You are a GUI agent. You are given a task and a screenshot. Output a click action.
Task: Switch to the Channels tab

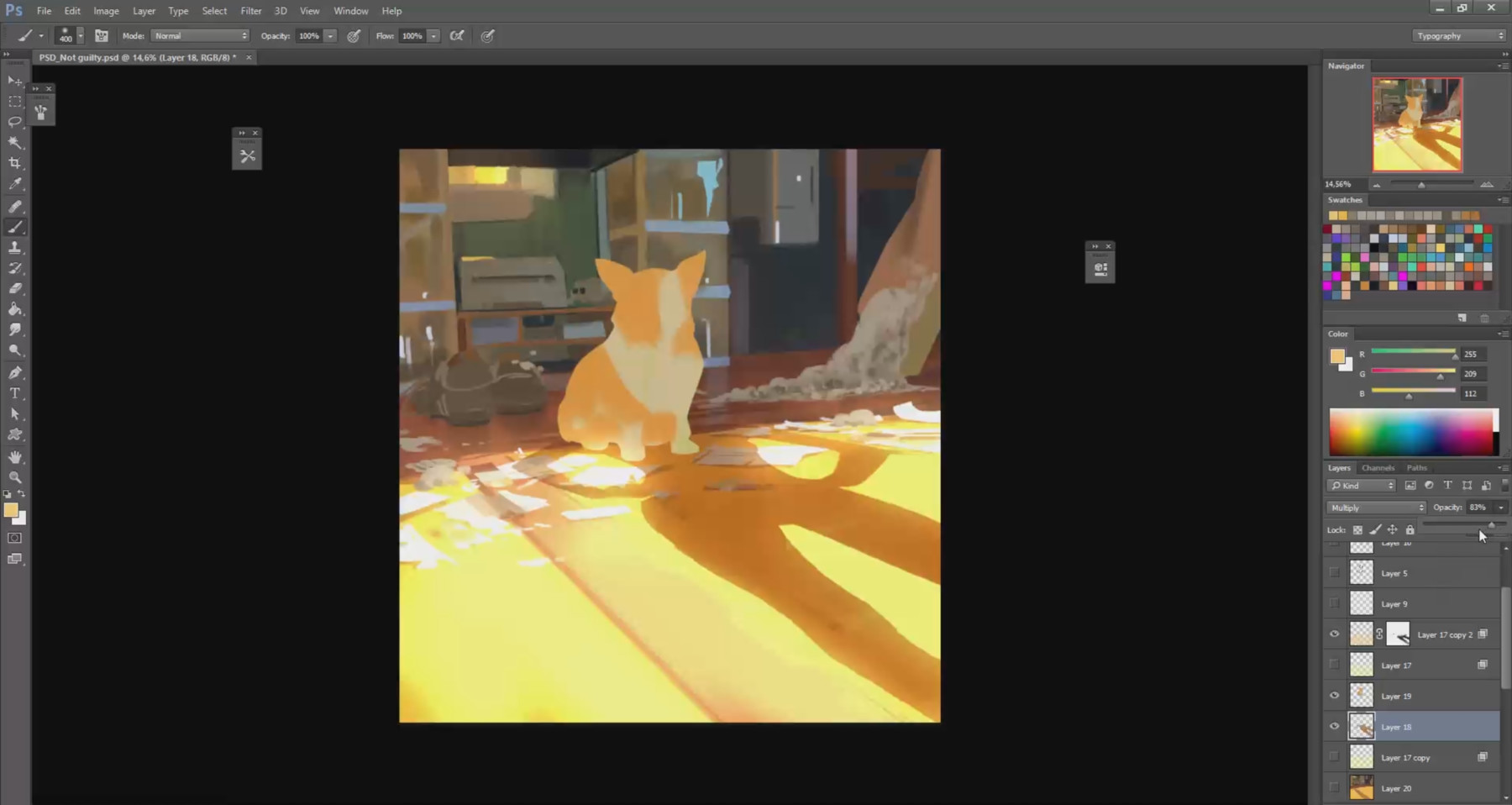[1378, 468]
